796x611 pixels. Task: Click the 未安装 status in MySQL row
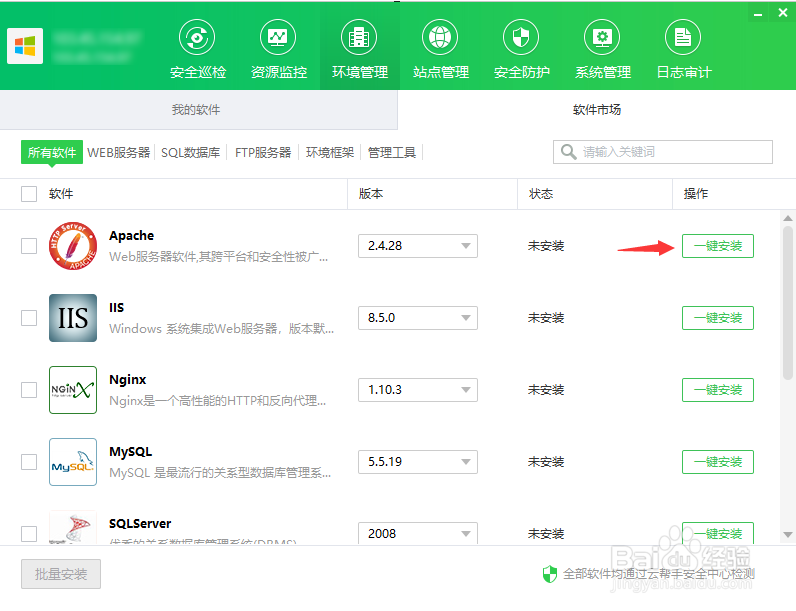point(546,462)
